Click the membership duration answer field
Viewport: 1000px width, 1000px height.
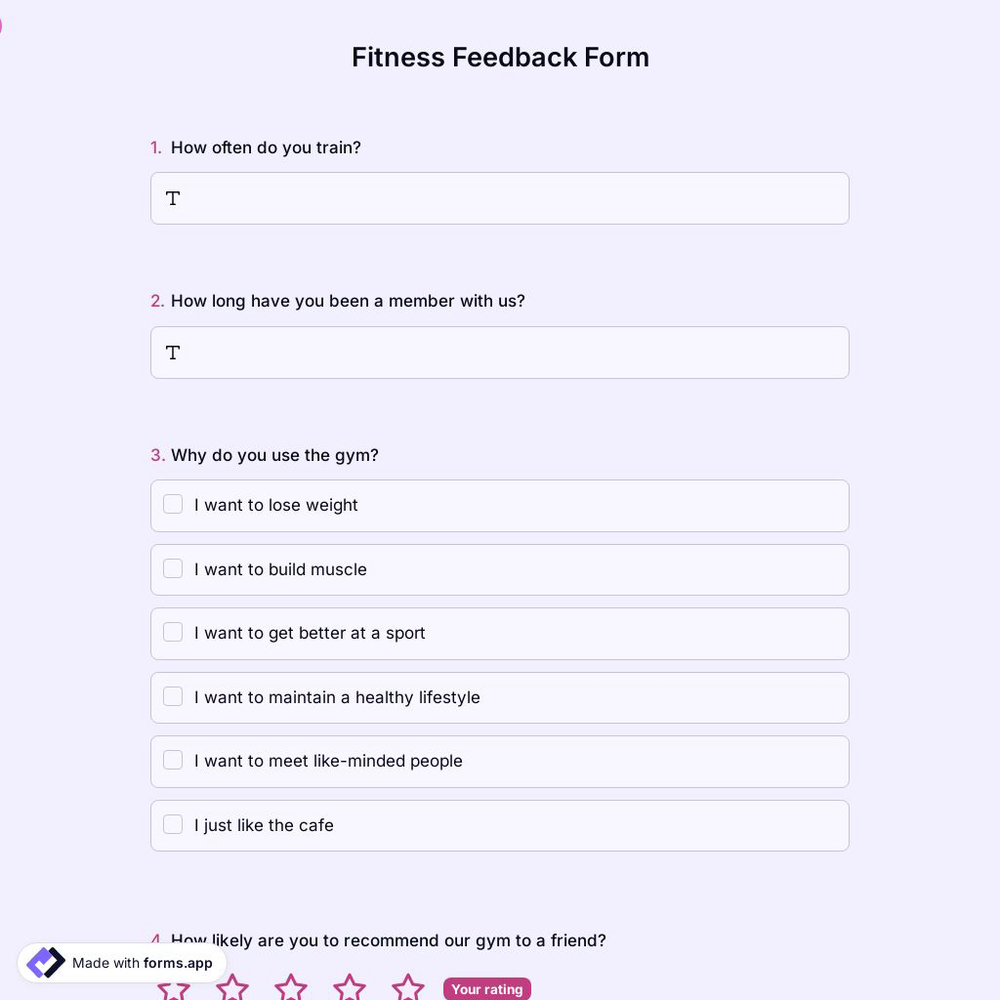tap(500, 352)
